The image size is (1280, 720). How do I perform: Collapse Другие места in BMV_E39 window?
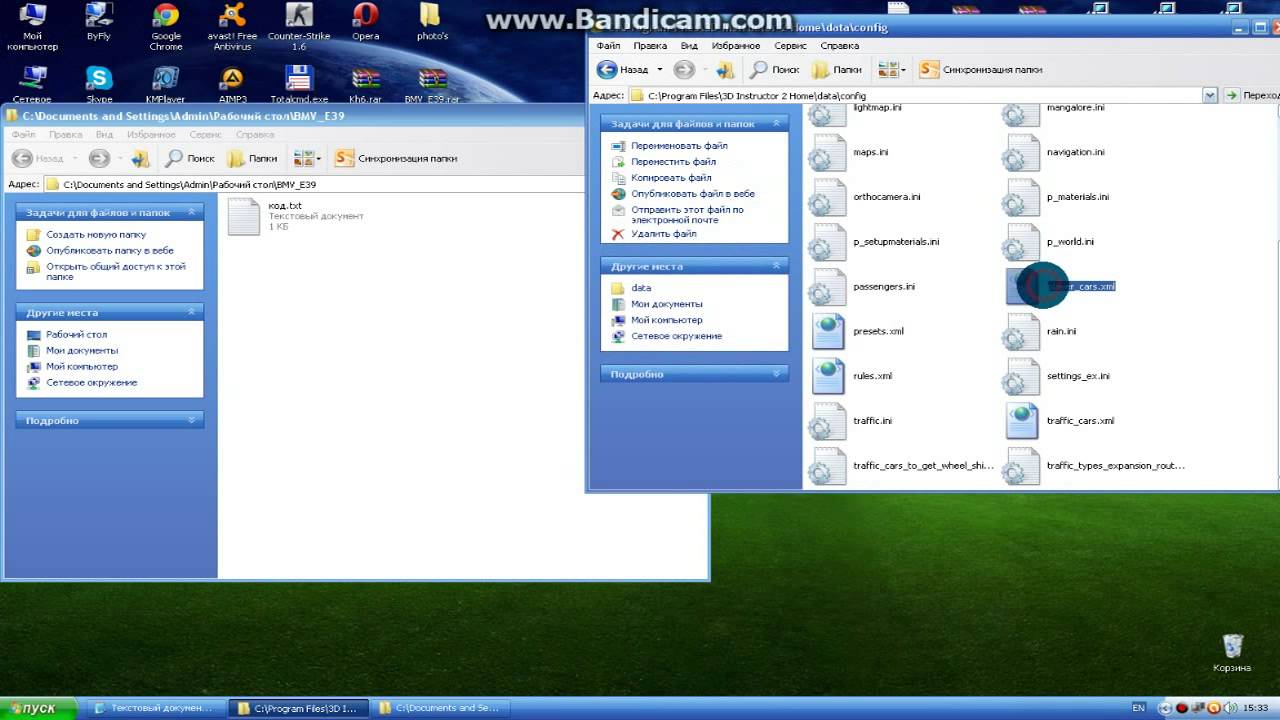pos(191,312)
